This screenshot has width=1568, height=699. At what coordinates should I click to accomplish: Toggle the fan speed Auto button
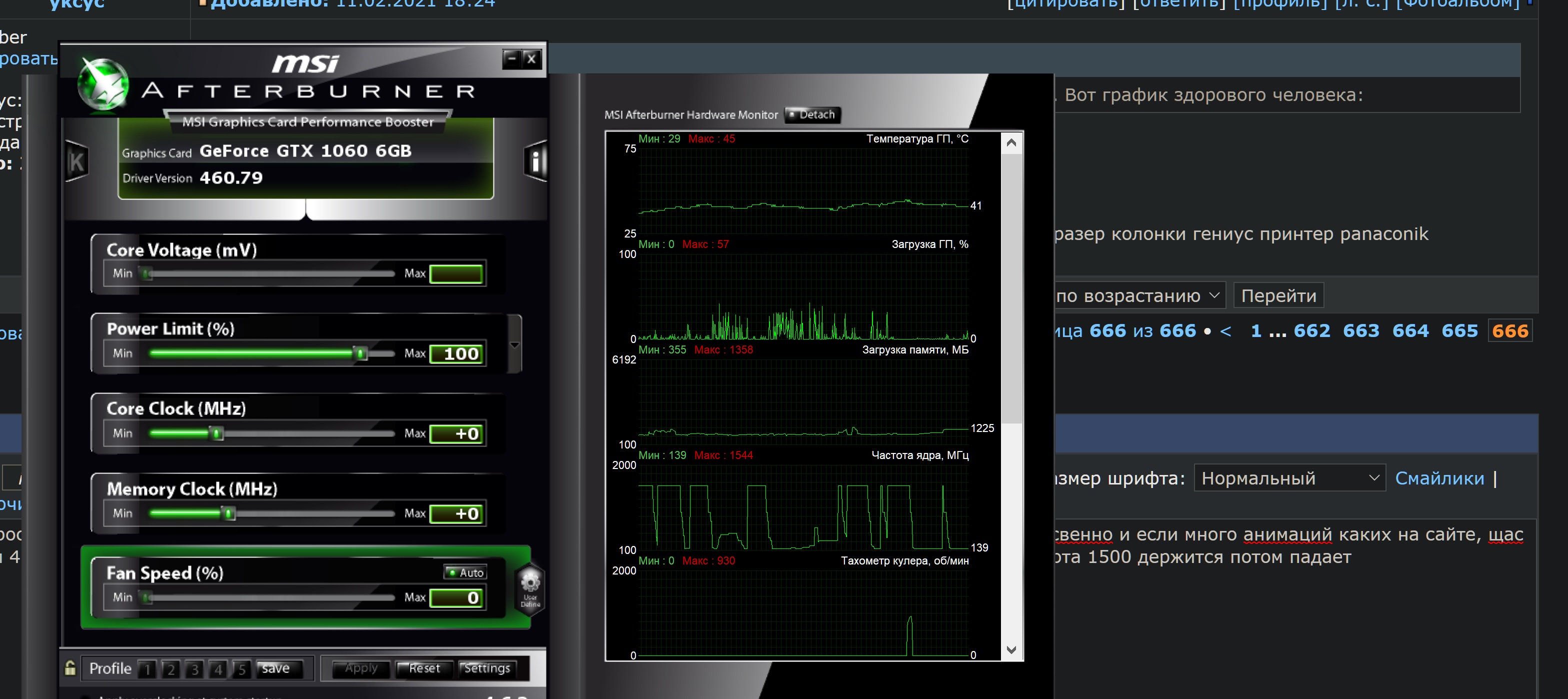[465, 572]
